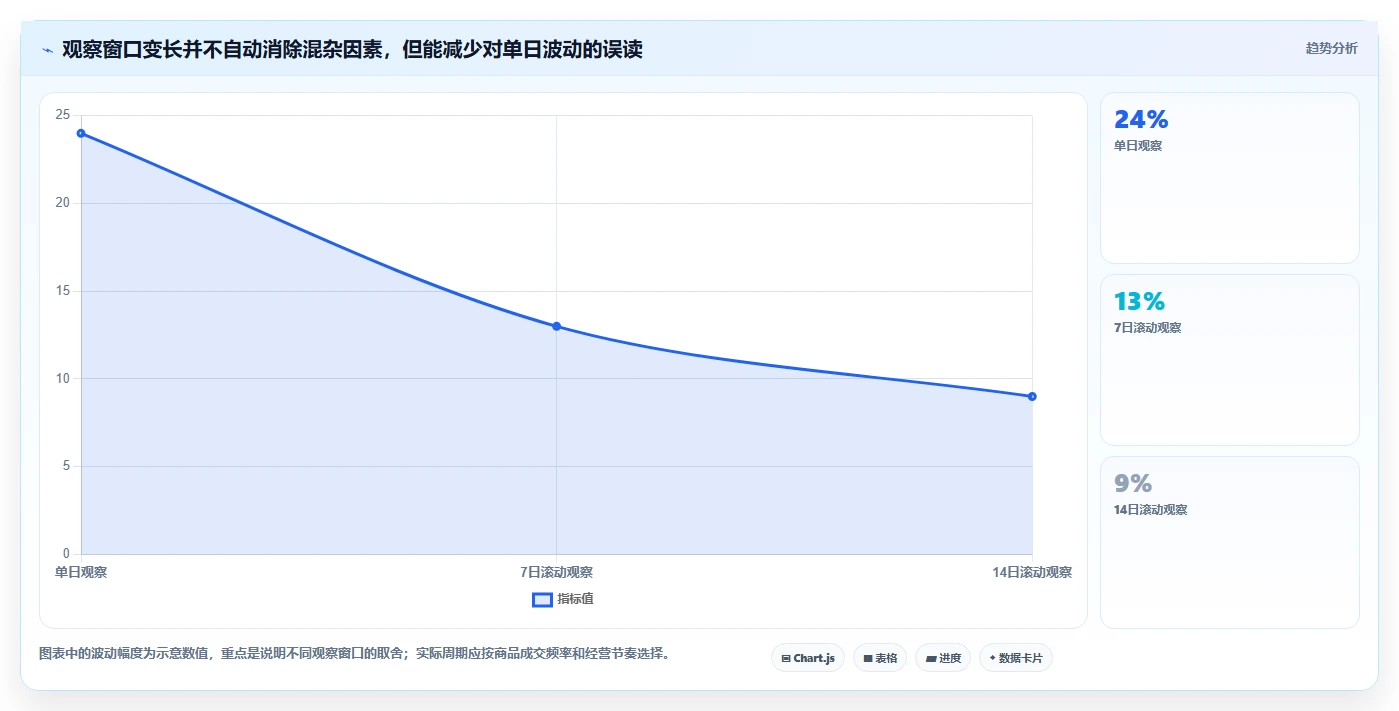Click the 14日滚动观察 x-axis label
This screenshot has width=1399, height=711.
tap(1032, 572)
